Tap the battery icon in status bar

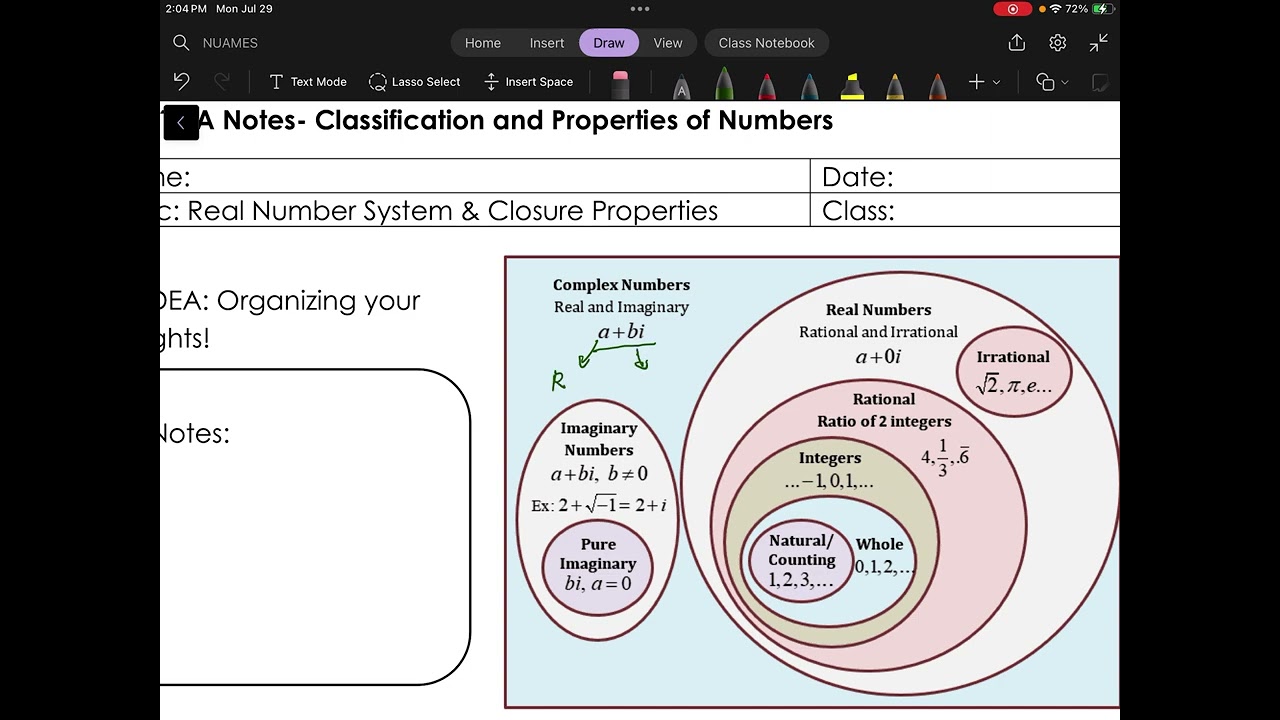point(1103,9)
